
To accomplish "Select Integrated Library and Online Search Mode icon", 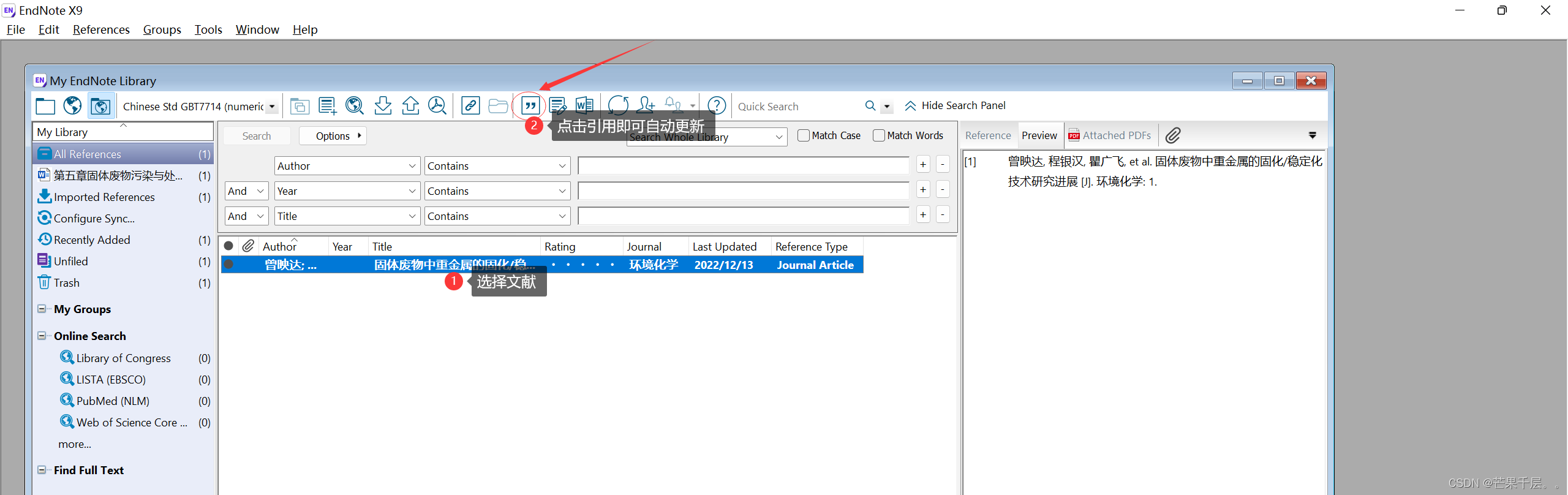I will coord(100,106).
